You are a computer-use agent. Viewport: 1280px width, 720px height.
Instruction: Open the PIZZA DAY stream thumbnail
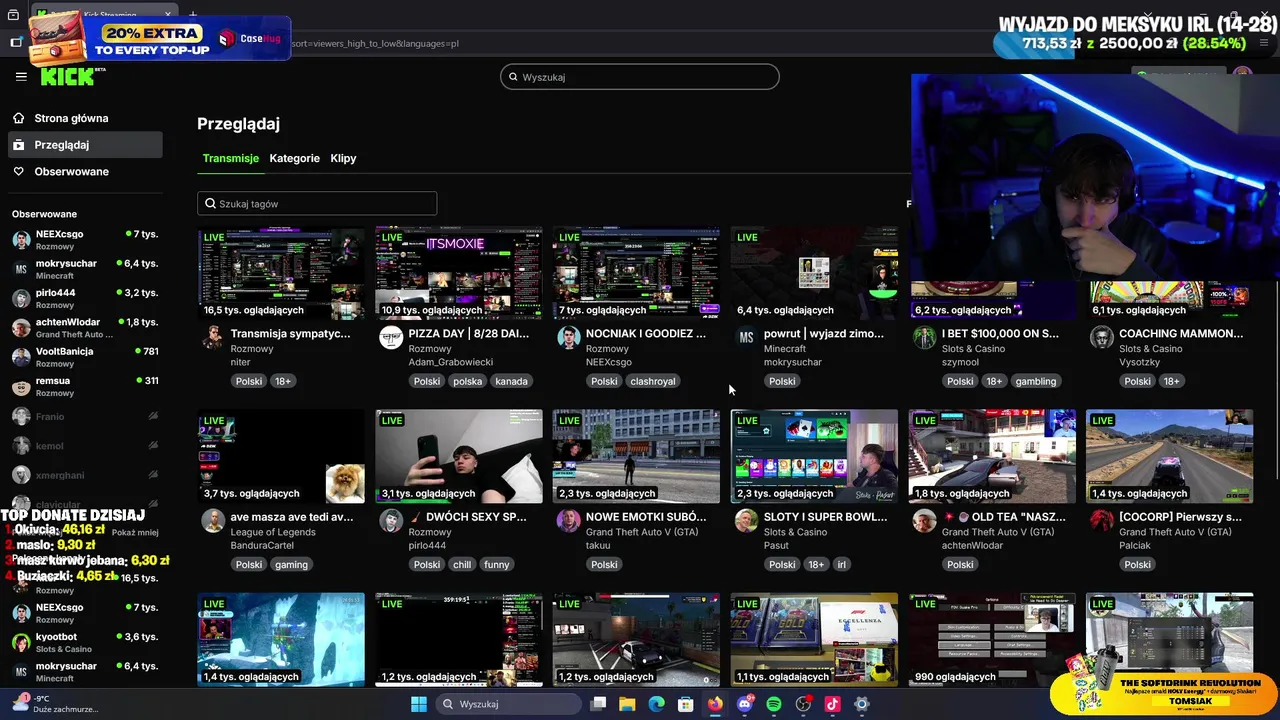pyautogui.click(x=459, y=273)
